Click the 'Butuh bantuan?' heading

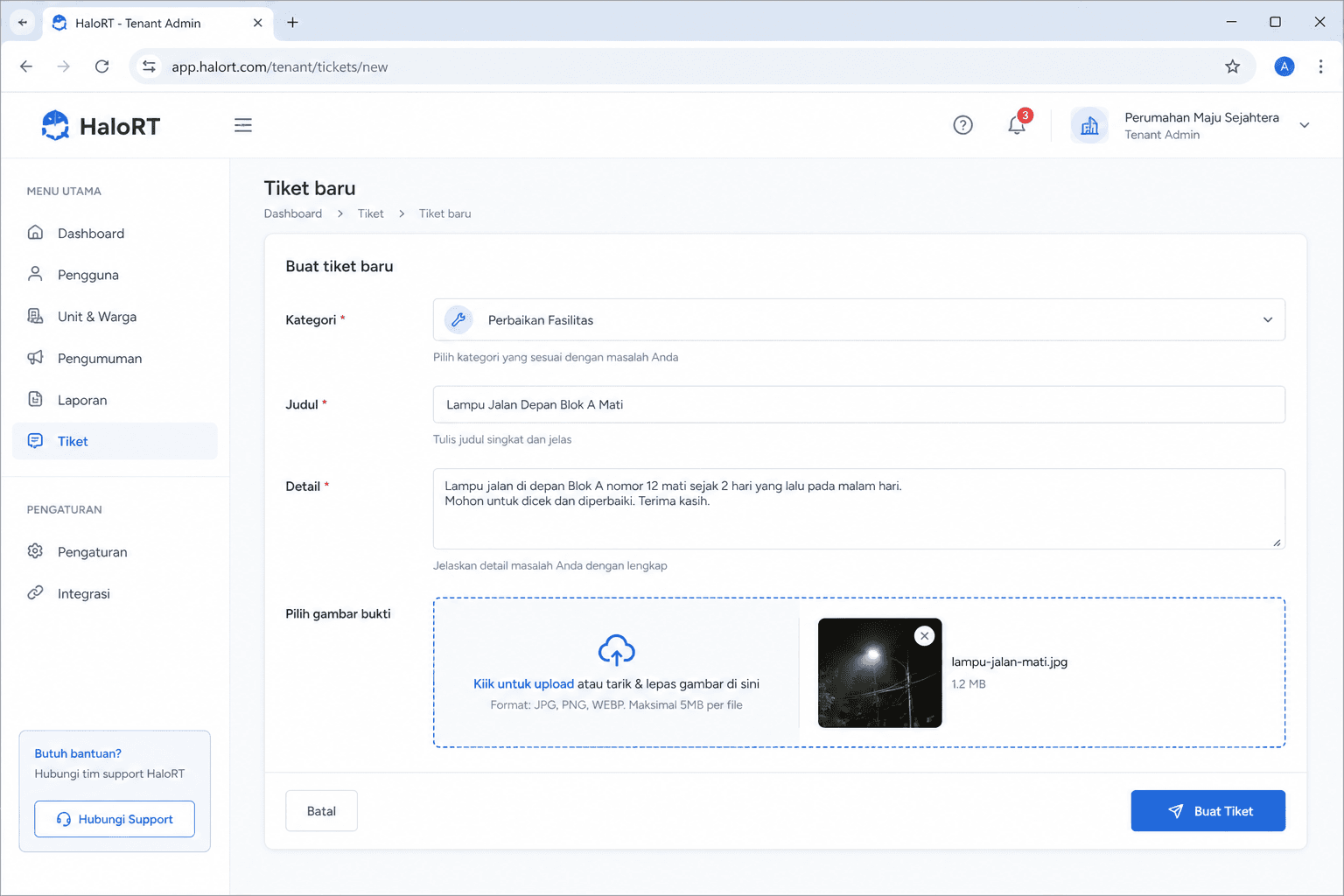(78, 753)
